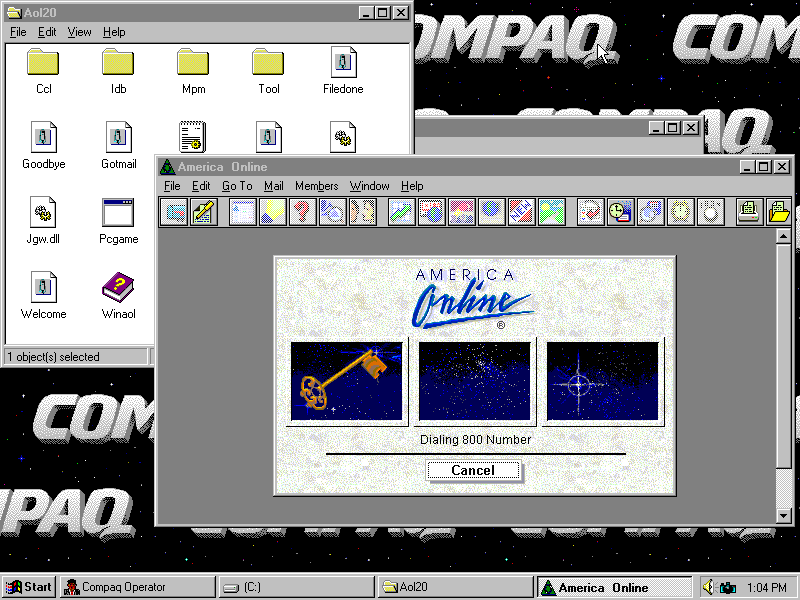Click the Compose Mail pencil icon
800x600 pixels.
[204, 212]
